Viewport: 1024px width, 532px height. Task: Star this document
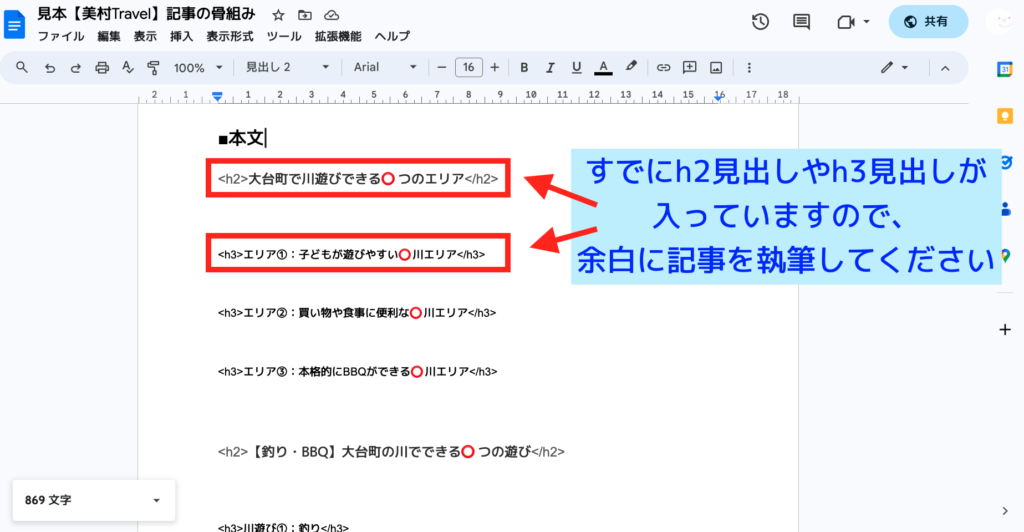click(278, 15)
